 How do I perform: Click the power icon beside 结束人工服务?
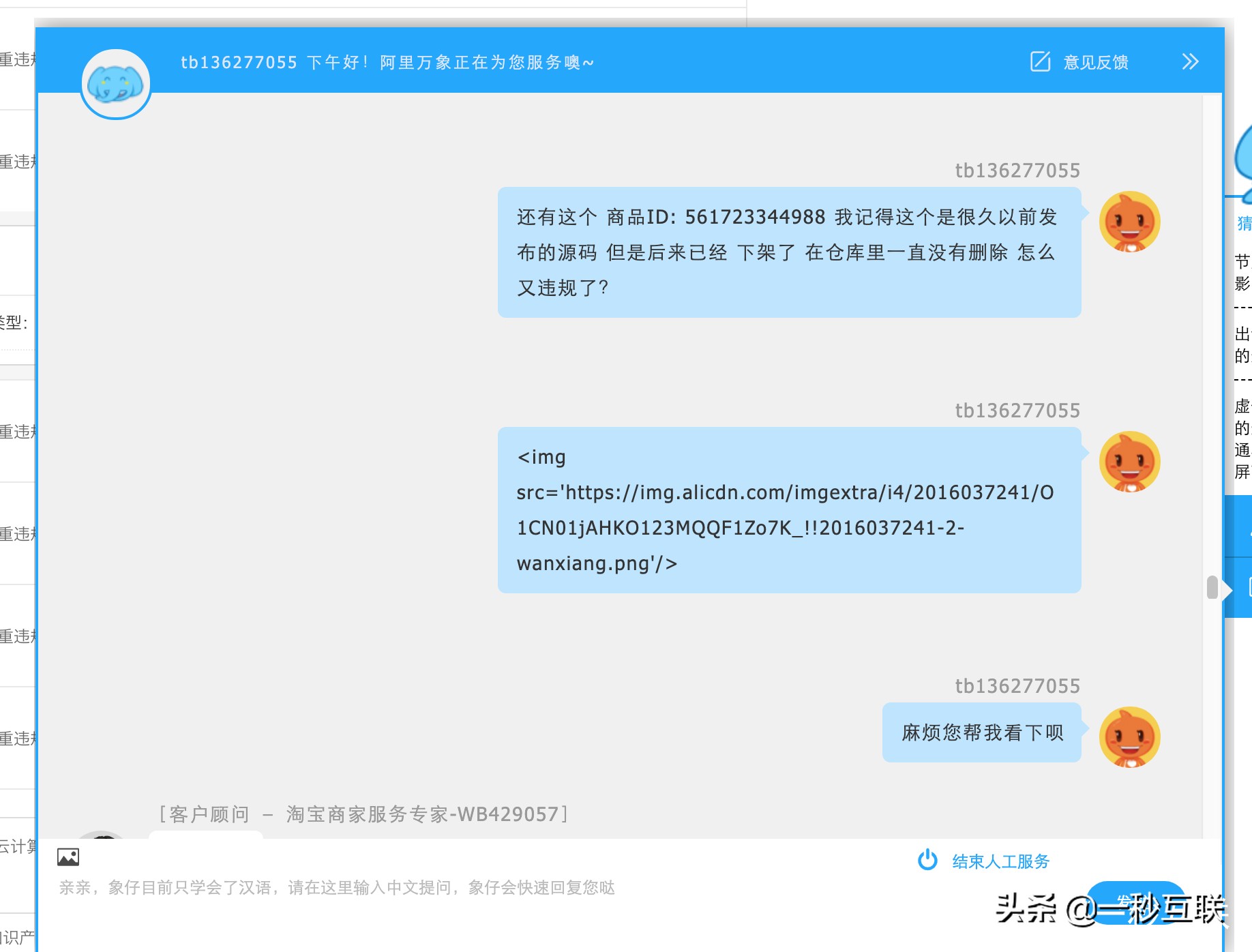click(x=927, y=861)
